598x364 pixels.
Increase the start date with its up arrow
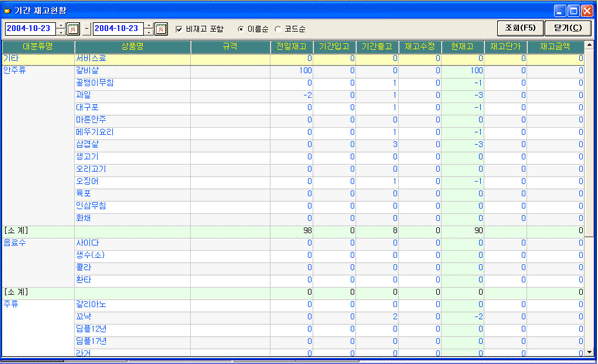point(61,25)
